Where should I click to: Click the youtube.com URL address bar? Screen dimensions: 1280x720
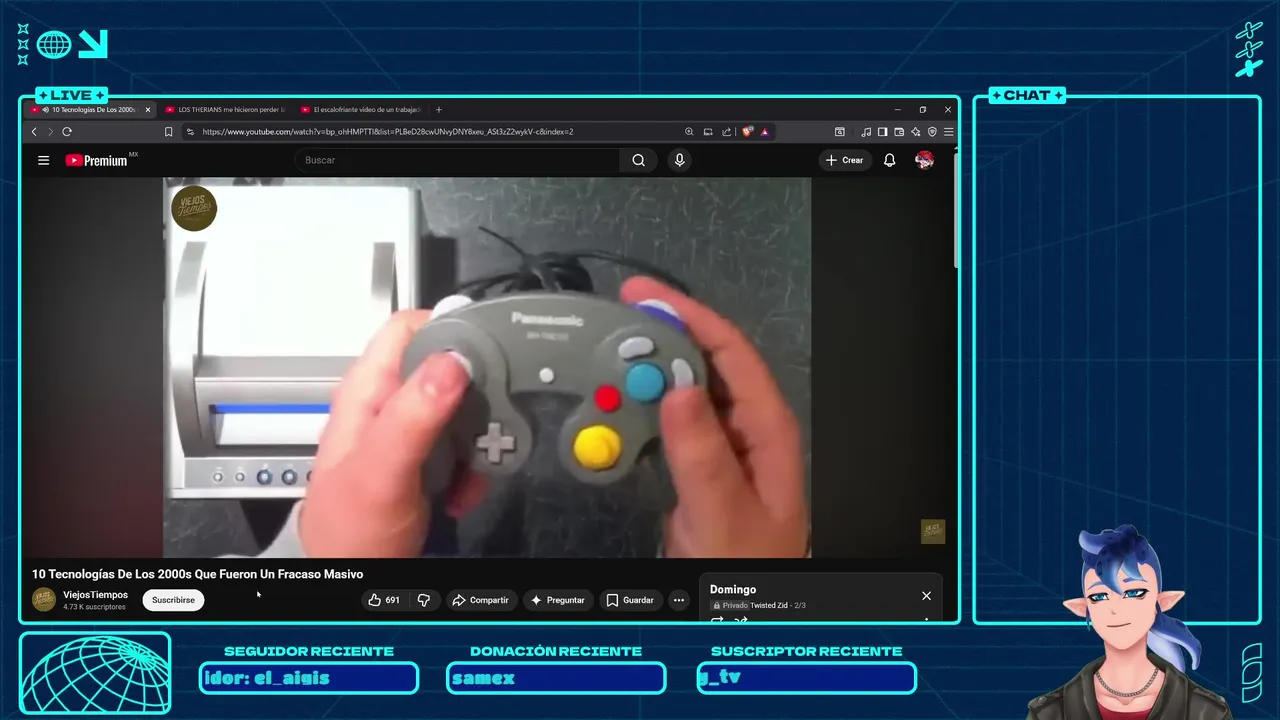(430, 132)
